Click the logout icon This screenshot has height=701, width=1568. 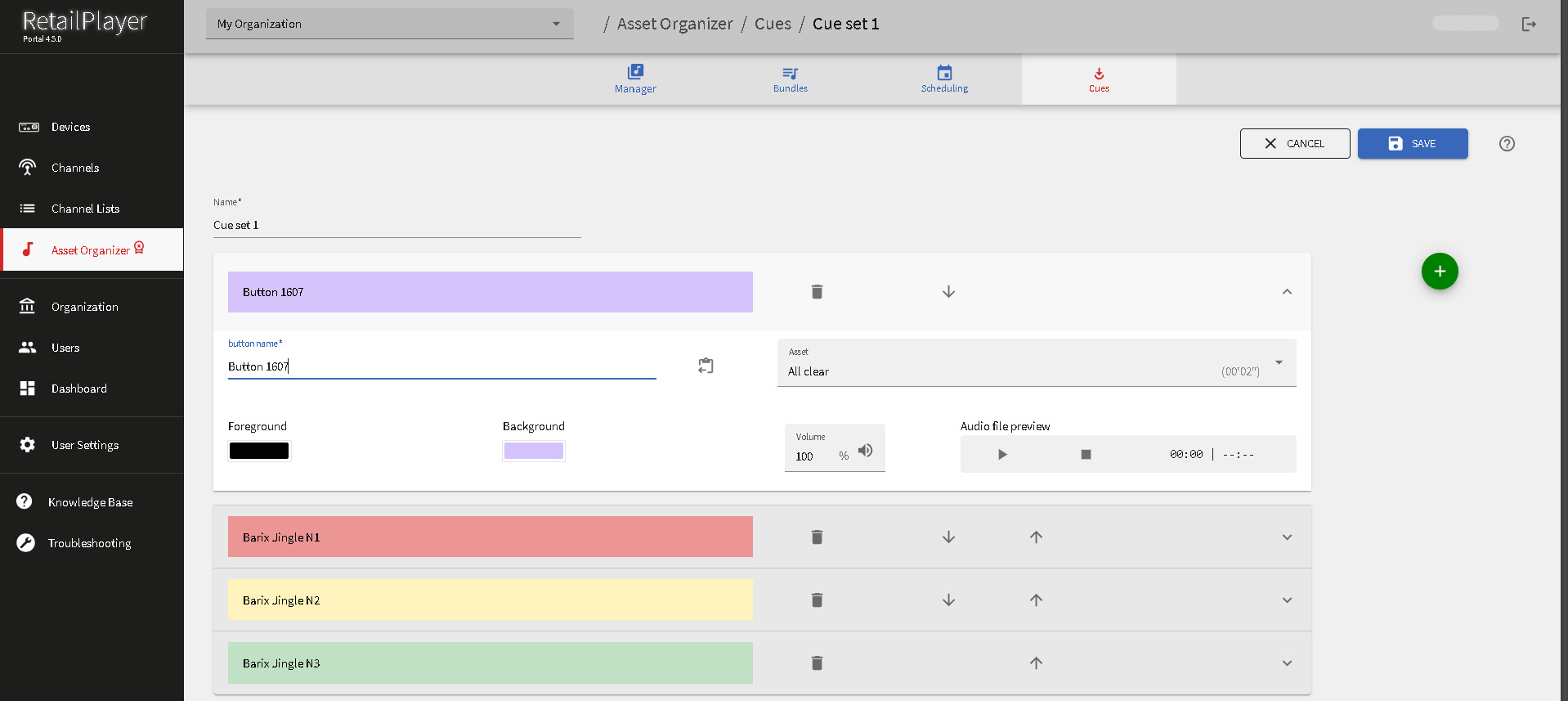(1528, 25)
